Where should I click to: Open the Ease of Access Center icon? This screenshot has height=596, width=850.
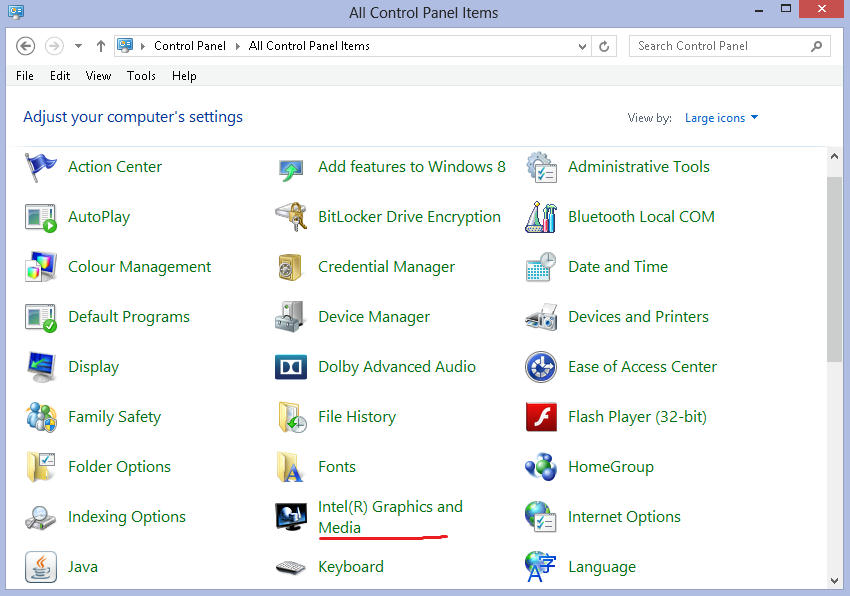point(541,367)
